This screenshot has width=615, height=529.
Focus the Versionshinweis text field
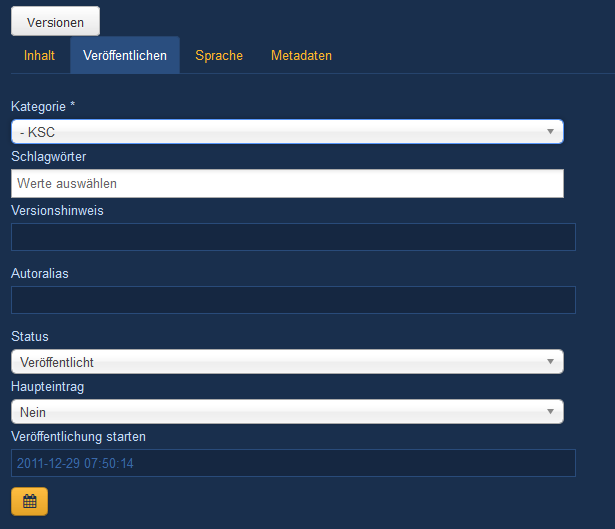[x=293, y=237]
